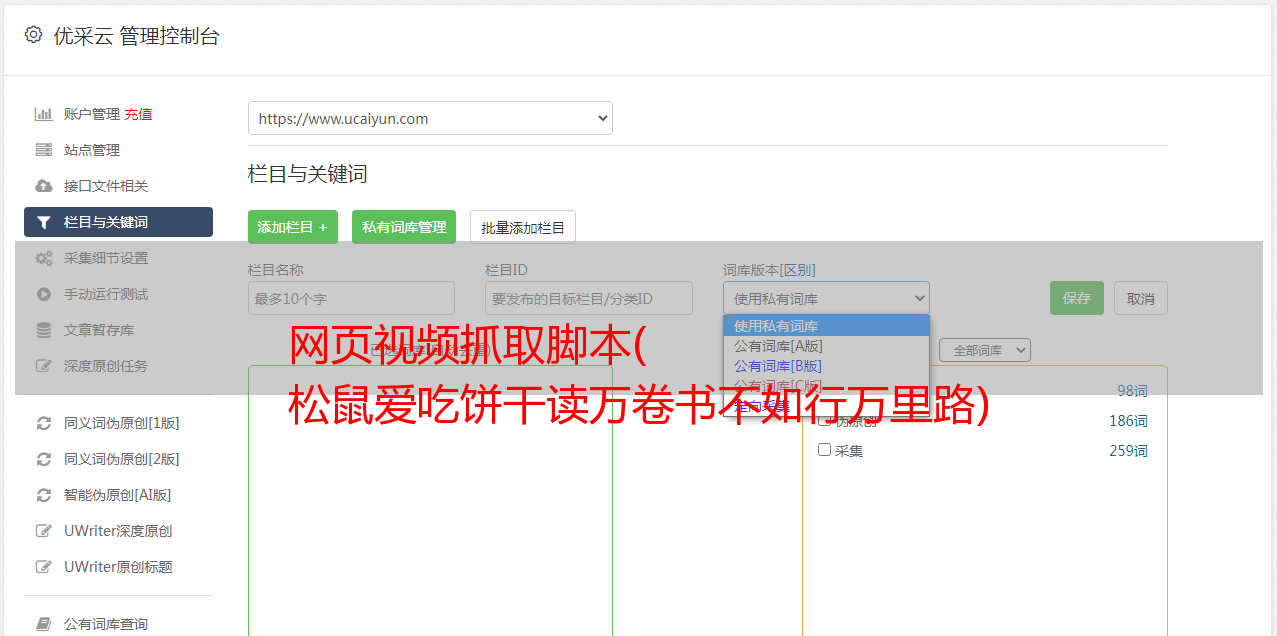Click the red 充值 recharge link
Image resolution: width=1277 pixels, height=636 pixels.
[x=138, y=114]
